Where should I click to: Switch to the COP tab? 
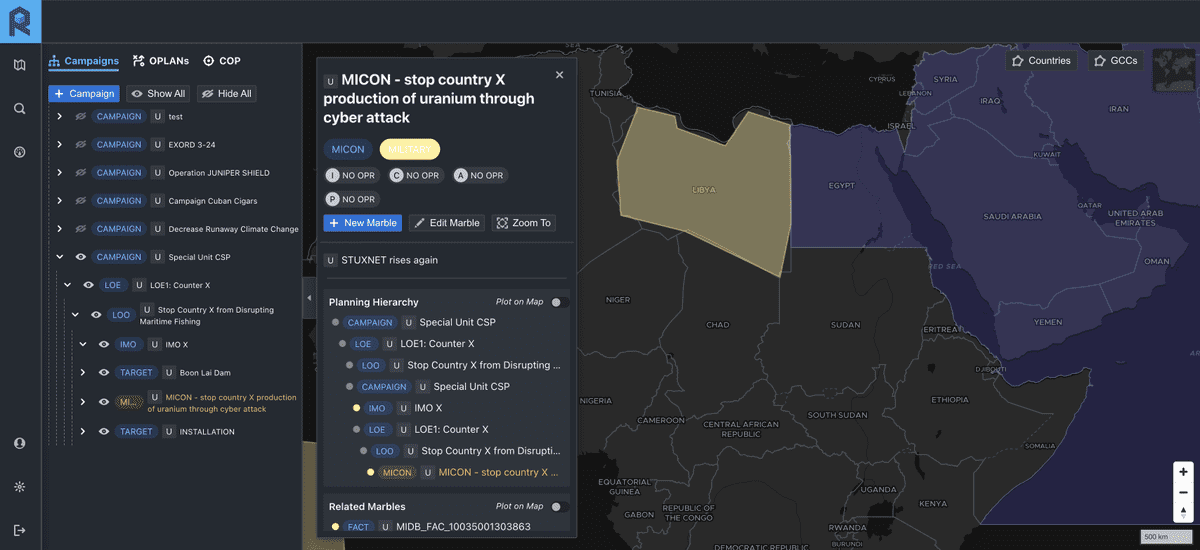[222, 61]
